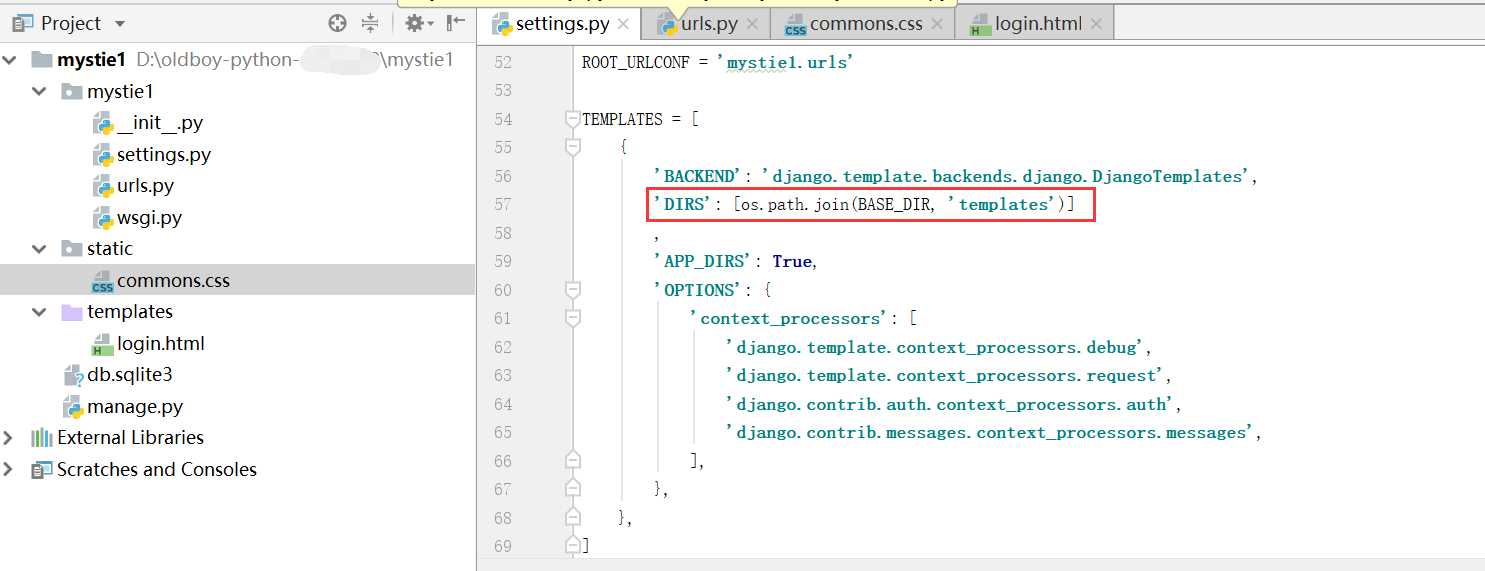Click the fold end marker at line 66
This screenshot has height=571, width=1485.
pyautogui.click(x=573, y=461)
